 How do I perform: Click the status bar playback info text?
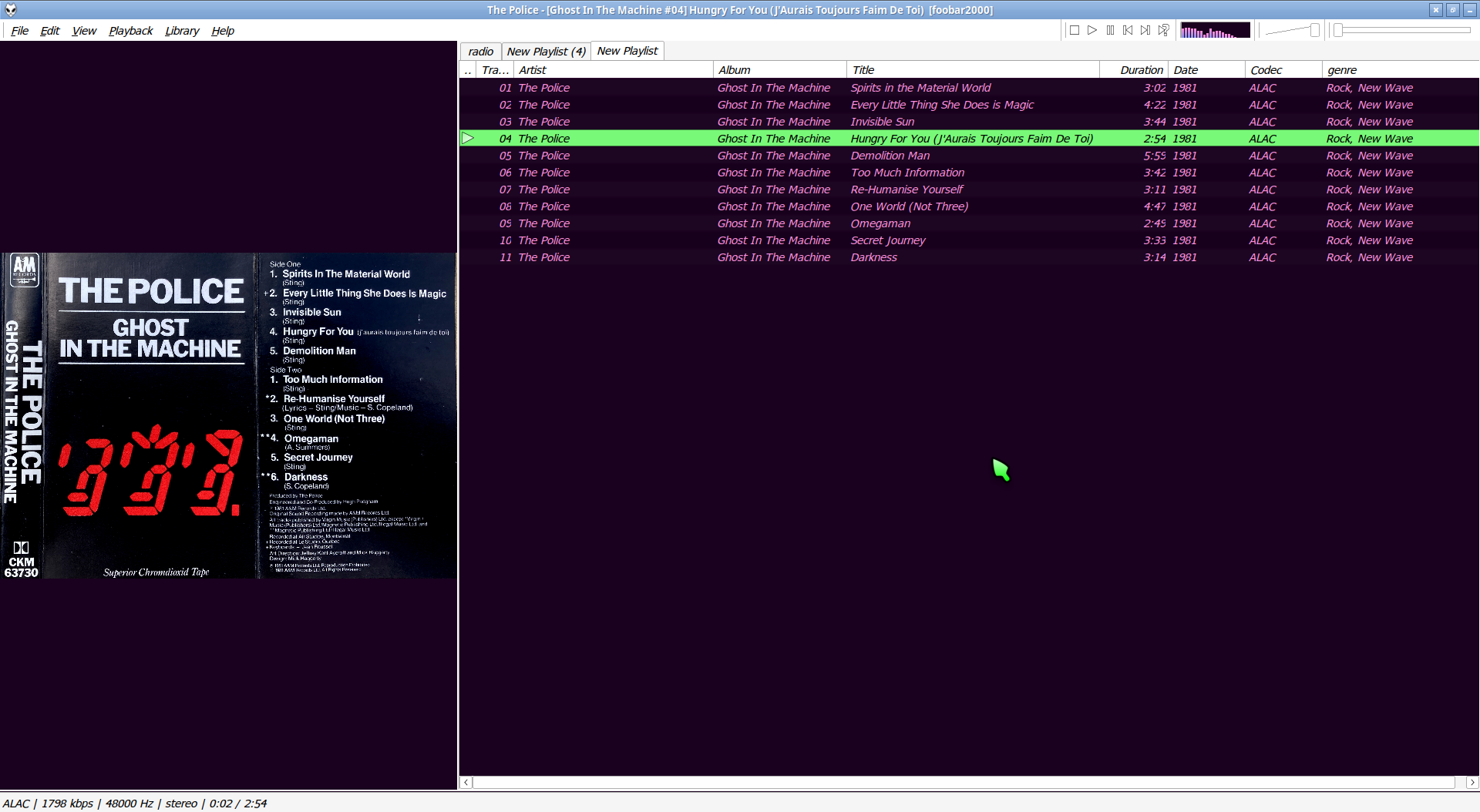(x=135, y=804)
